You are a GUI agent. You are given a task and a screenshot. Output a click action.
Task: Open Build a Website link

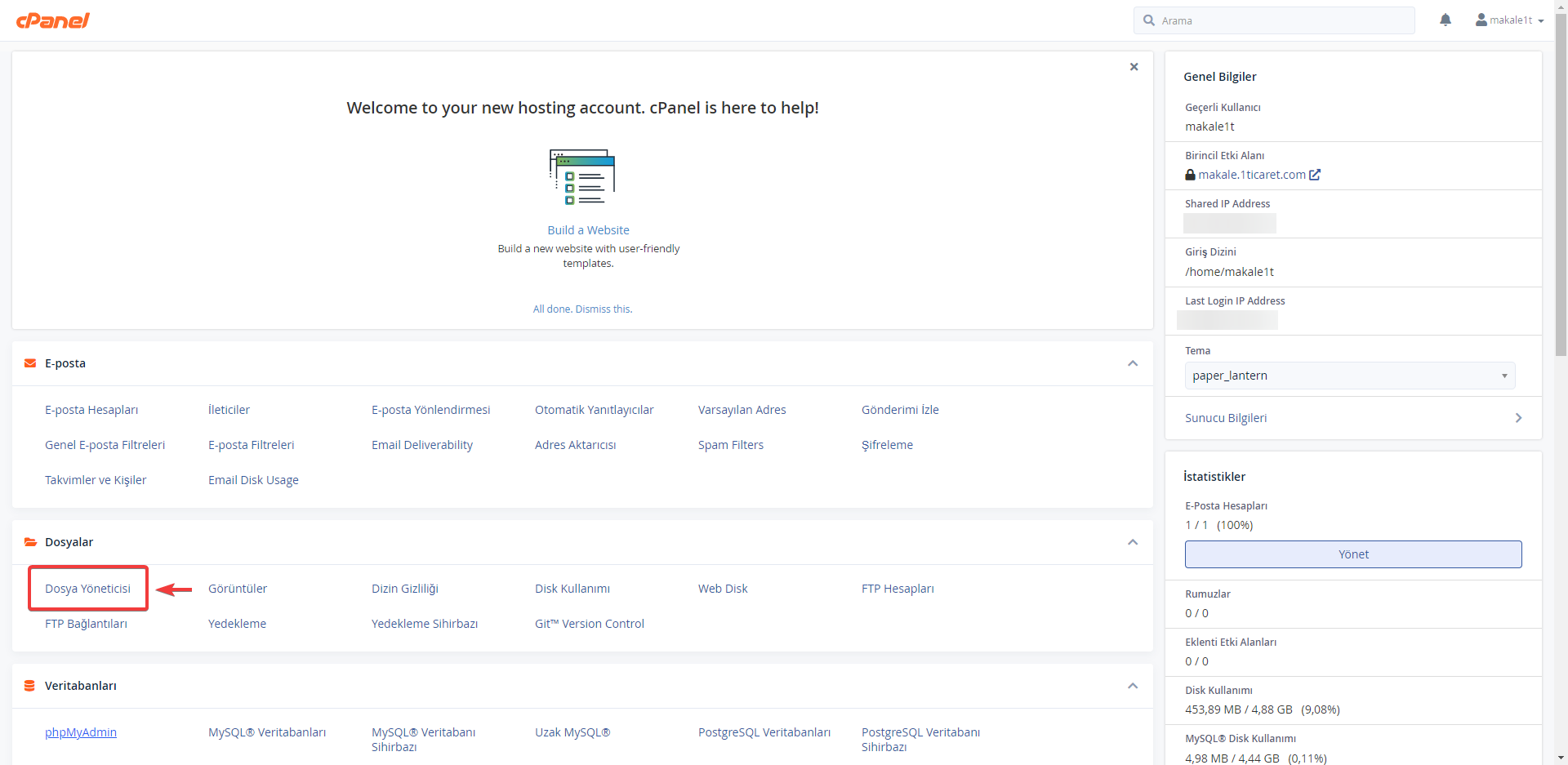coord(588,230)
